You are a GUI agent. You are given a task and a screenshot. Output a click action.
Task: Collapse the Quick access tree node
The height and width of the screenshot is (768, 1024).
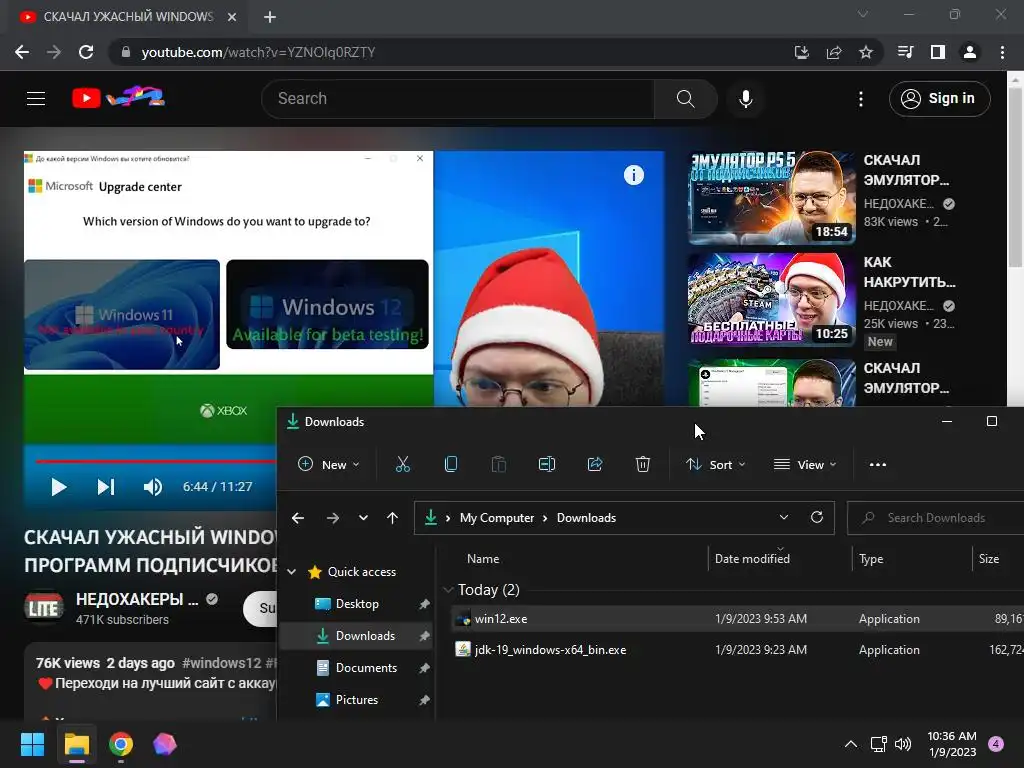click(292, 572)
